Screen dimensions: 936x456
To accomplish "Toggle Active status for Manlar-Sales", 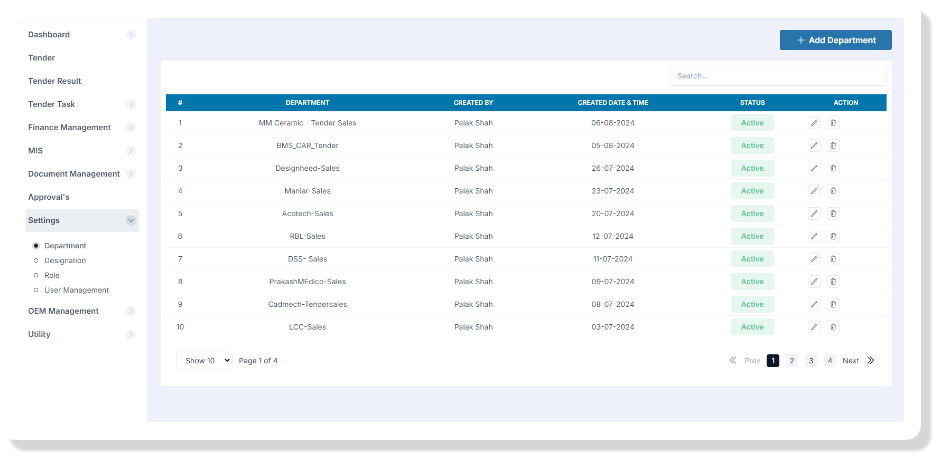I will click(x=752, y=191).
